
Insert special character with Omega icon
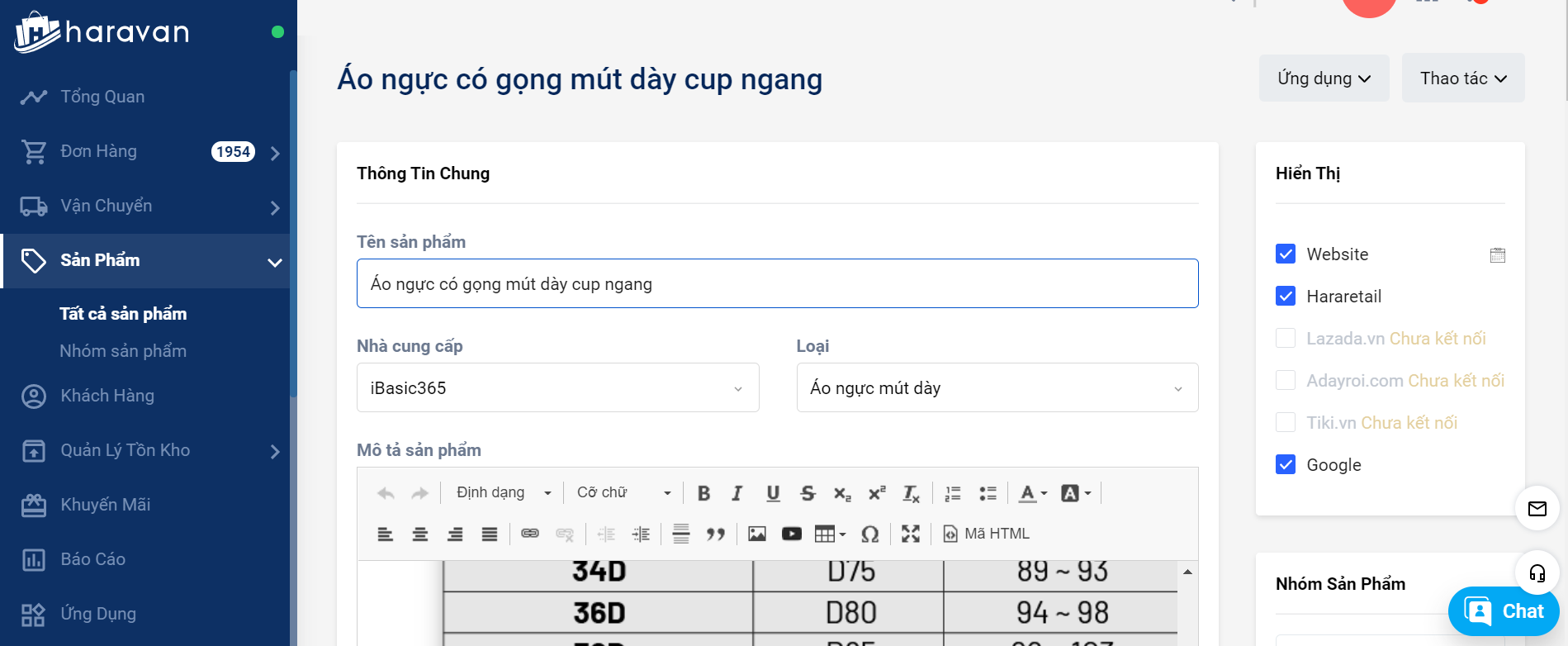pyautogui.click(x=869, y=534)
